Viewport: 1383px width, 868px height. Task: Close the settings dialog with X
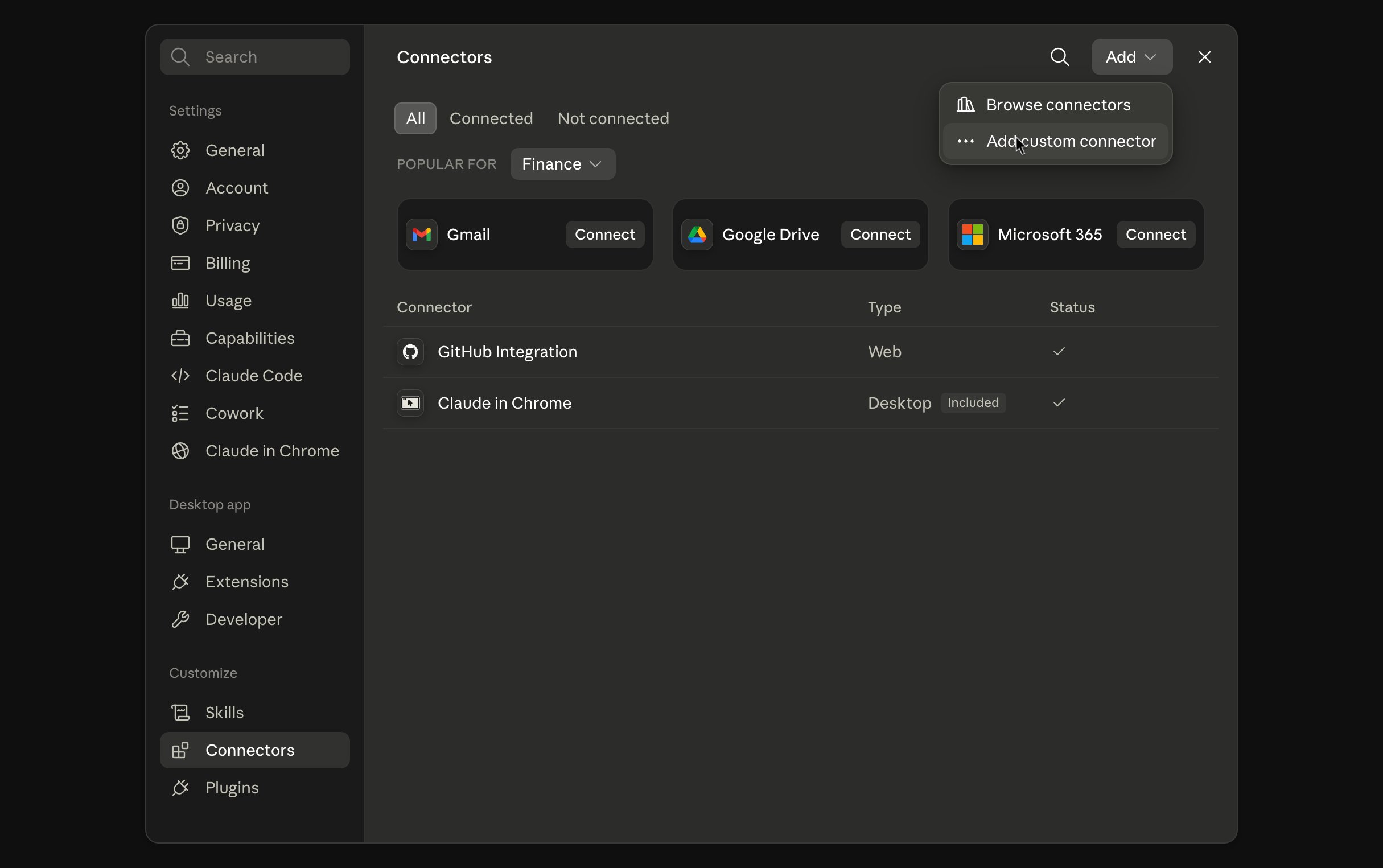coord(1204,57)
